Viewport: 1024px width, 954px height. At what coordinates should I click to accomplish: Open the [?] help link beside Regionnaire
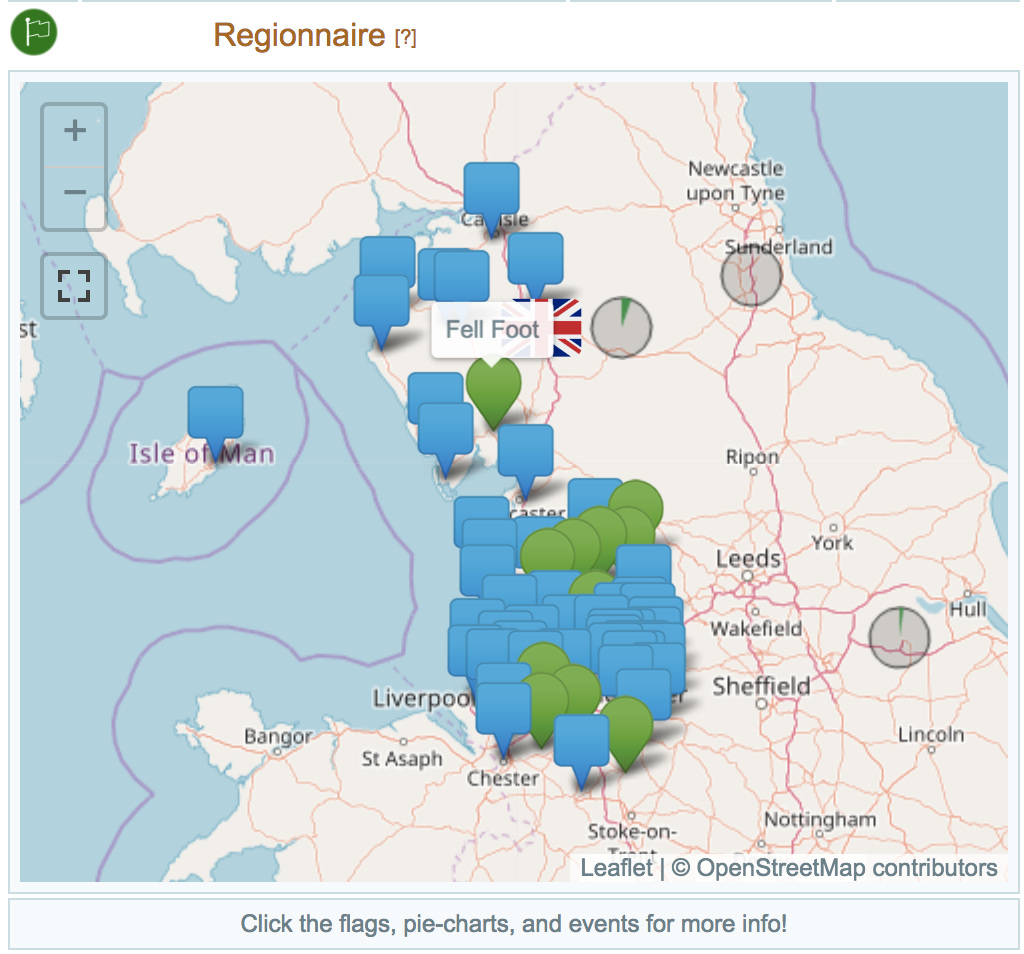point(405,37)
